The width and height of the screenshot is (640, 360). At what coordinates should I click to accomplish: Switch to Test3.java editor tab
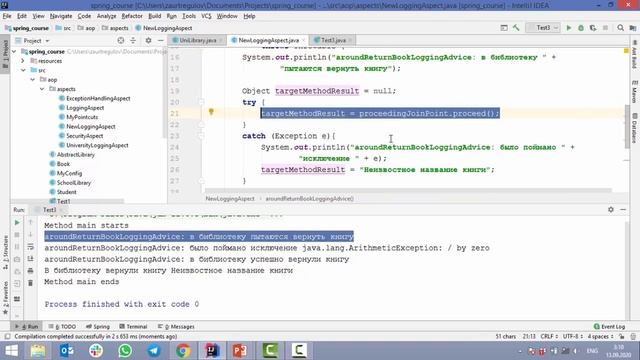point(333,40)
